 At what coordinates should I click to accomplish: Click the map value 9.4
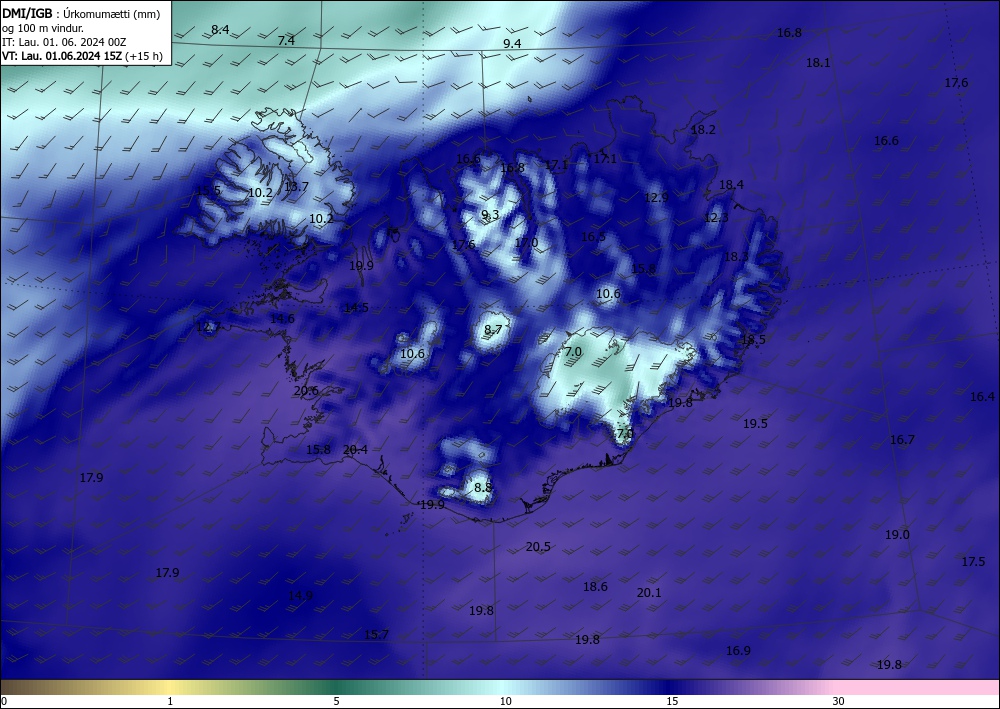pyautogui.click(x=512, y=43)
